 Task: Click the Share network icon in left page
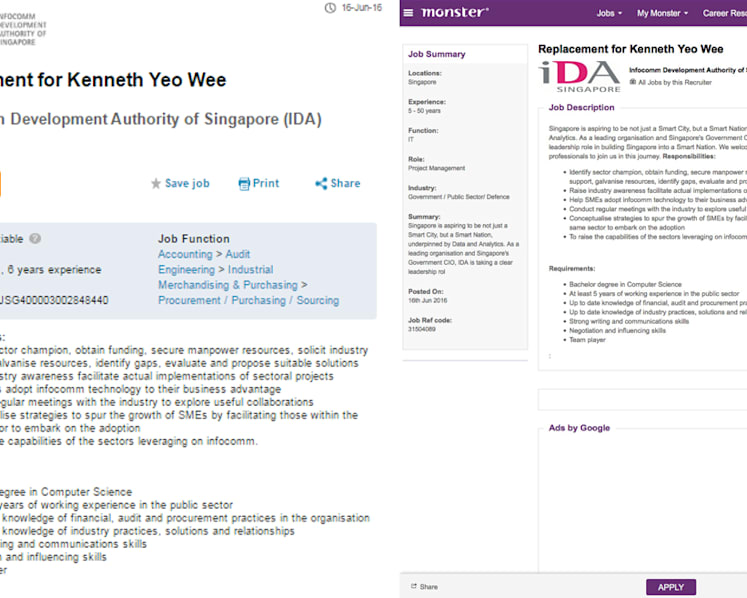(321, 183)
